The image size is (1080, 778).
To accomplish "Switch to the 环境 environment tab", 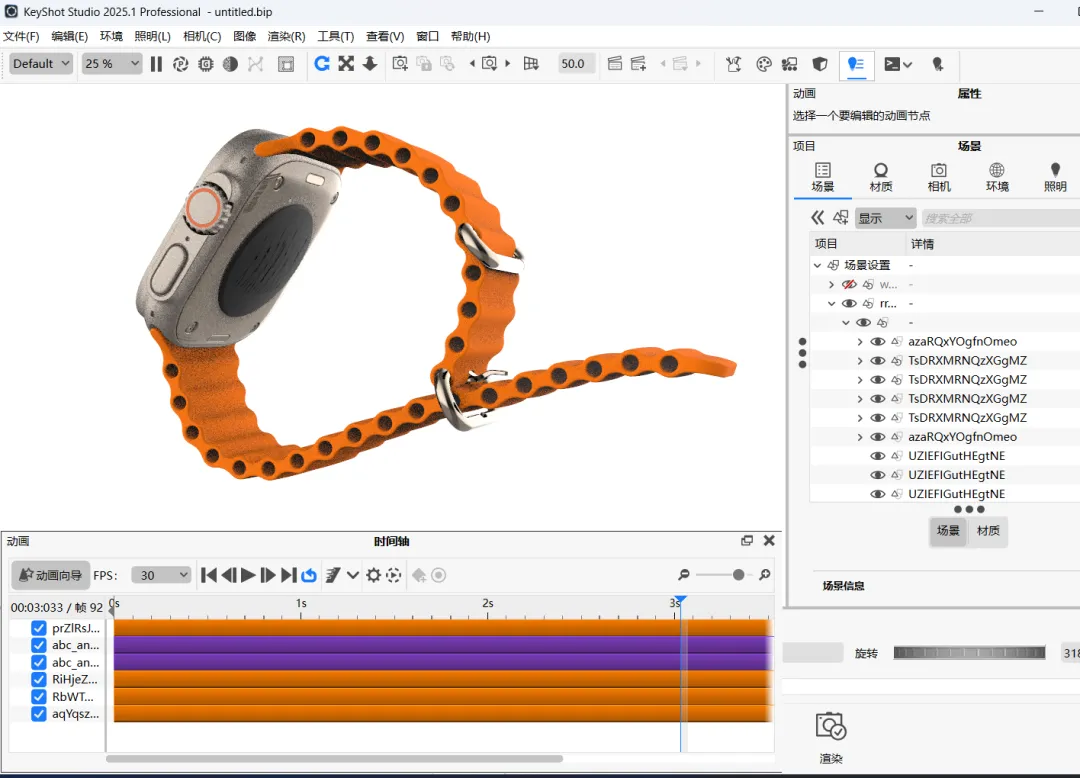I will pyautogui.click(x=997, y=177).
